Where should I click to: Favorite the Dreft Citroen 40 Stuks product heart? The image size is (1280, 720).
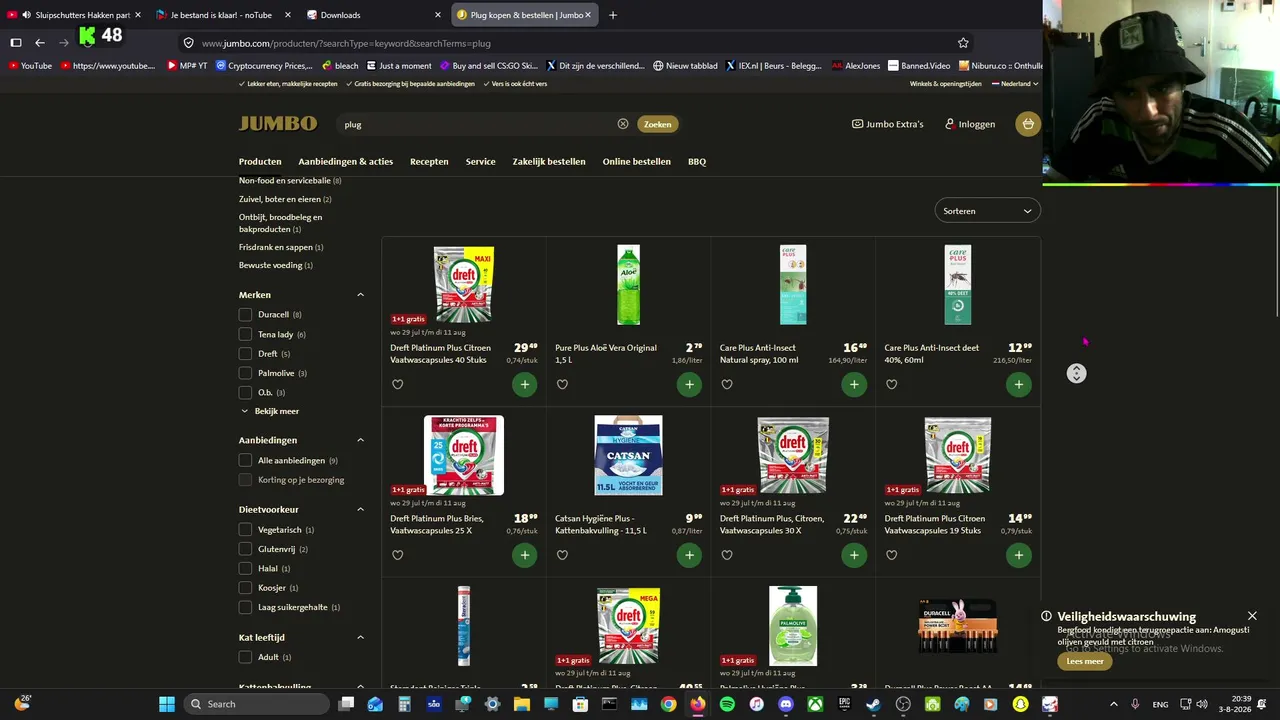click(x=398, y=384)
